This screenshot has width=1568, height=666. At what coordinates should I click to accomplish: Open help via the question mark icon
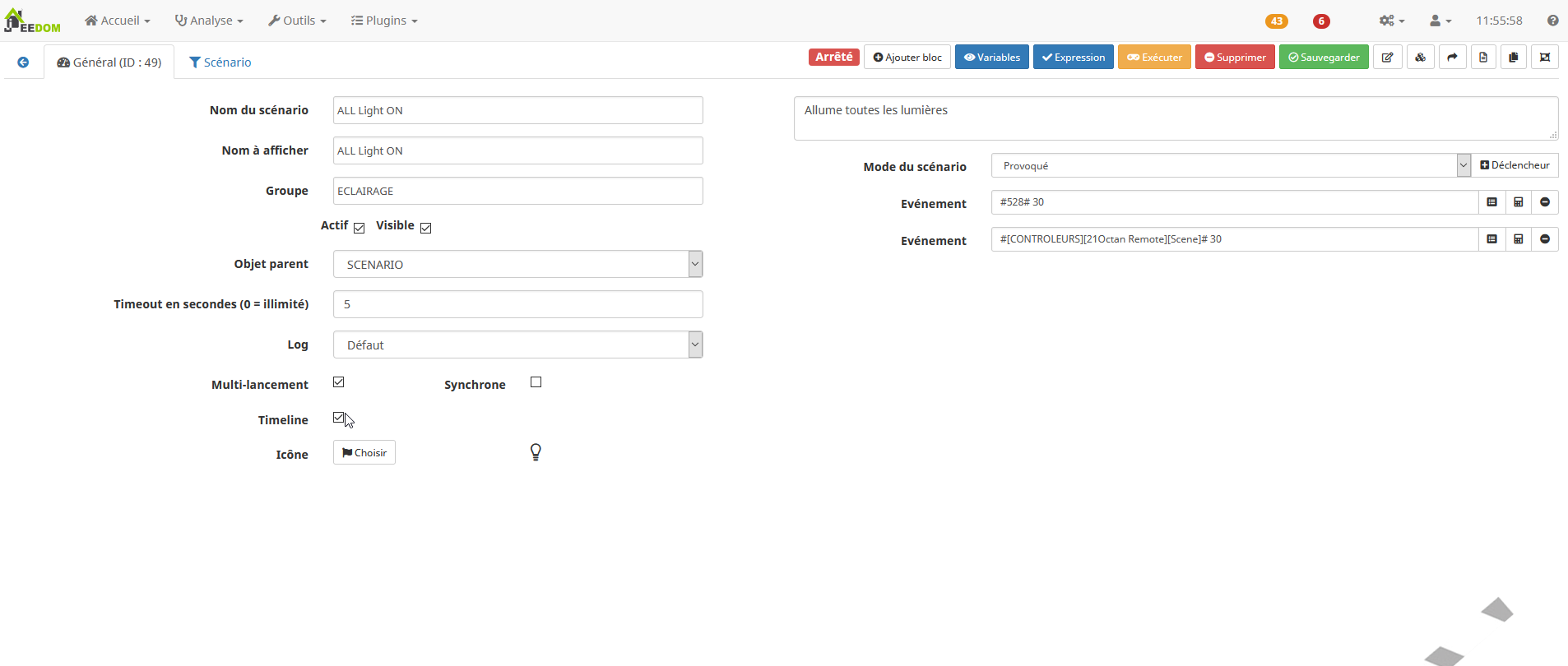1552,21
